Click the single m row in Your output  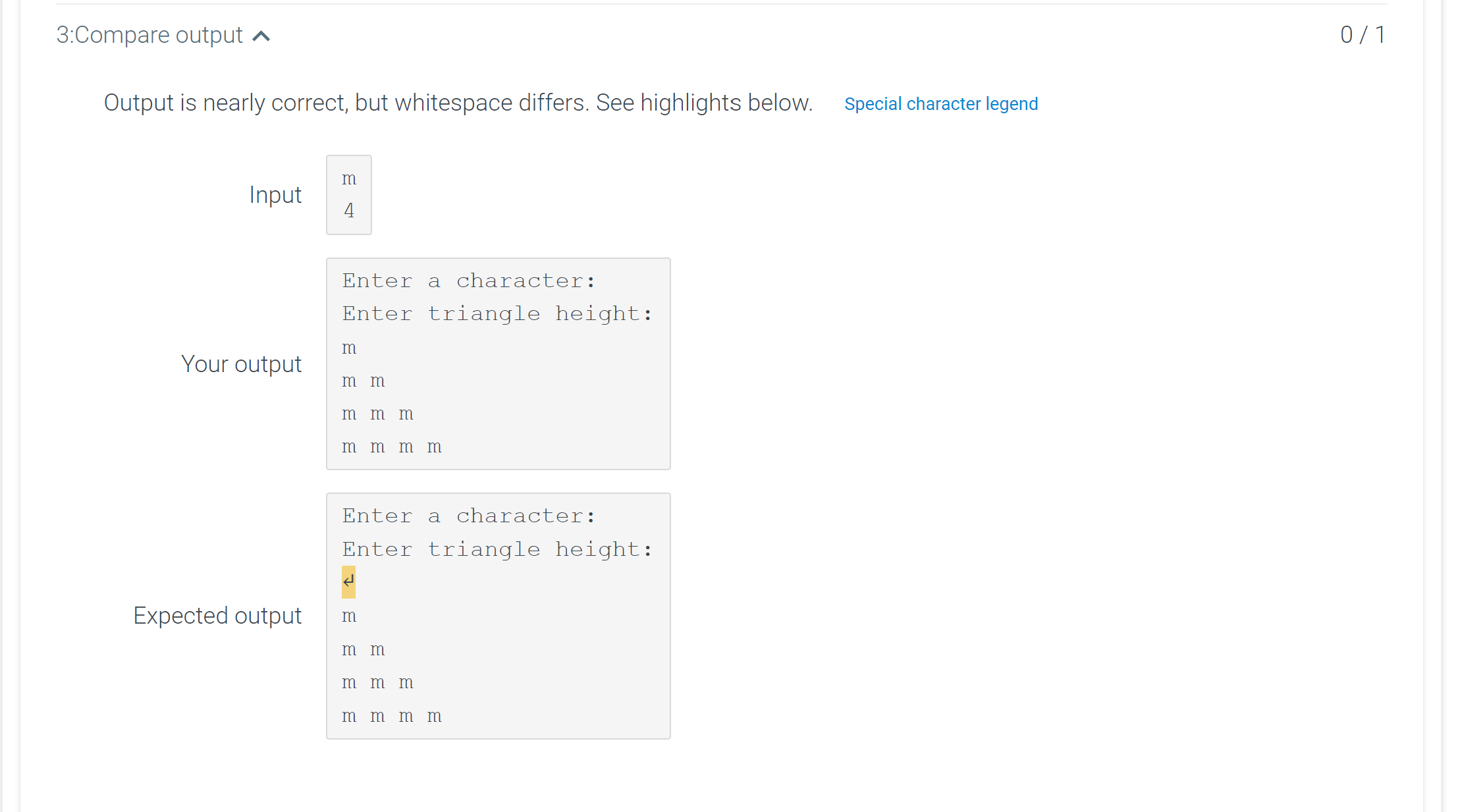coord(349,348)
